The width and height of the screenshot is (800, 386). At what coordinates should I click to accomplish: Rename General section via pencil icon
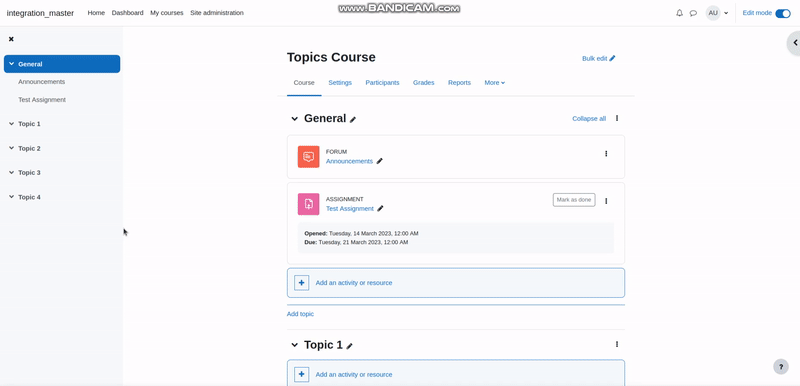point(353,119)
